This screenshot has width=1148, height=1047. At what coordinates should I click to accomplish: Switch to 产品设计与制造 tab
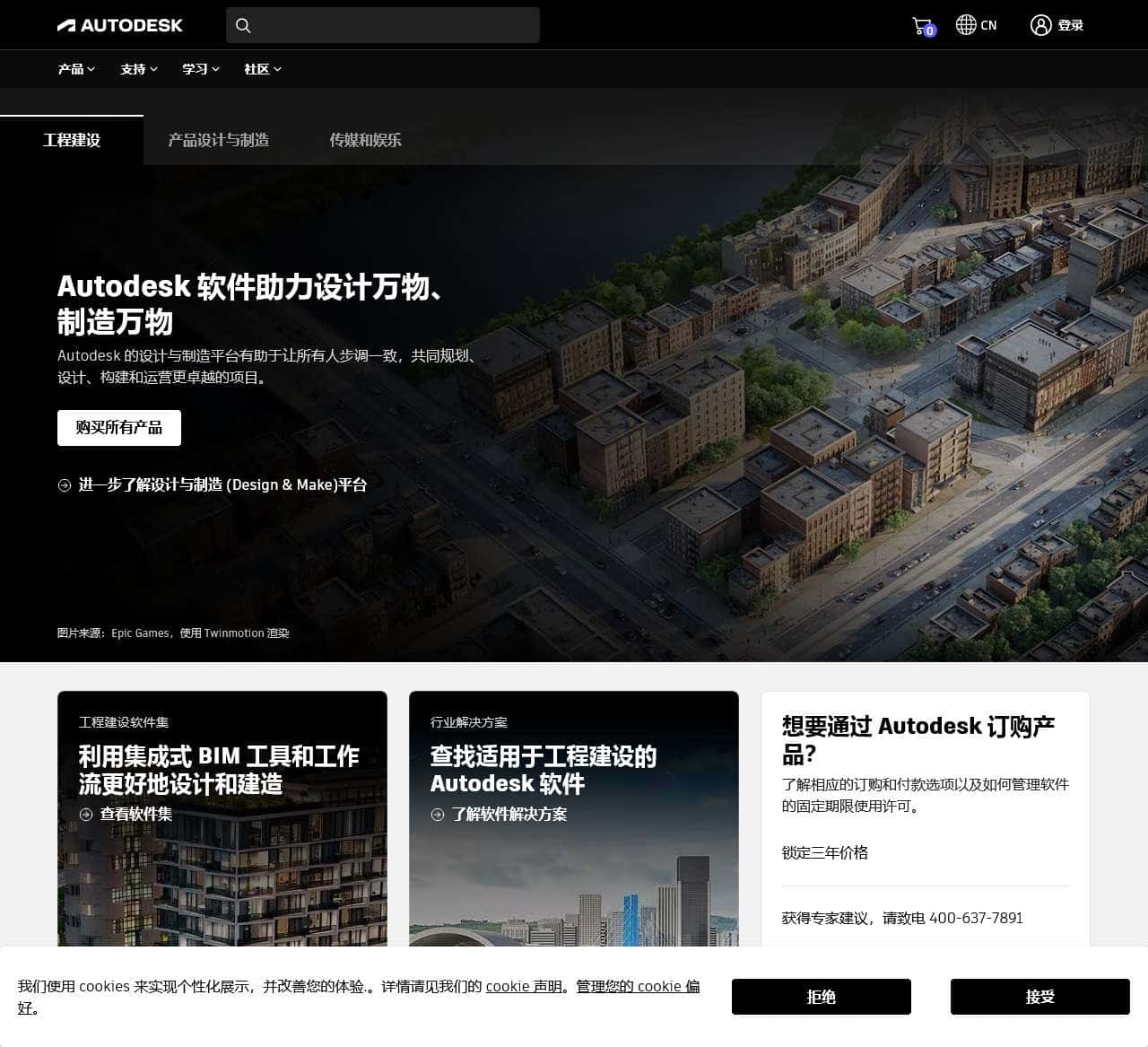(x=219, y=140)
